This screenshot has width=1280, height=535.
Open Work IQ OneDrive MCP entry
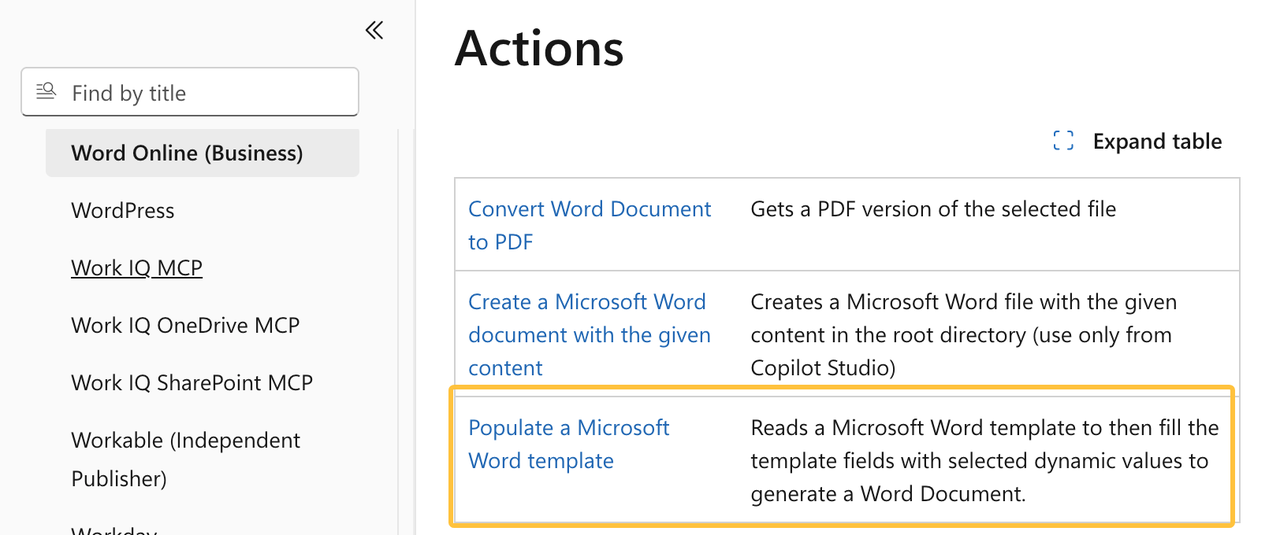[185, 325]
